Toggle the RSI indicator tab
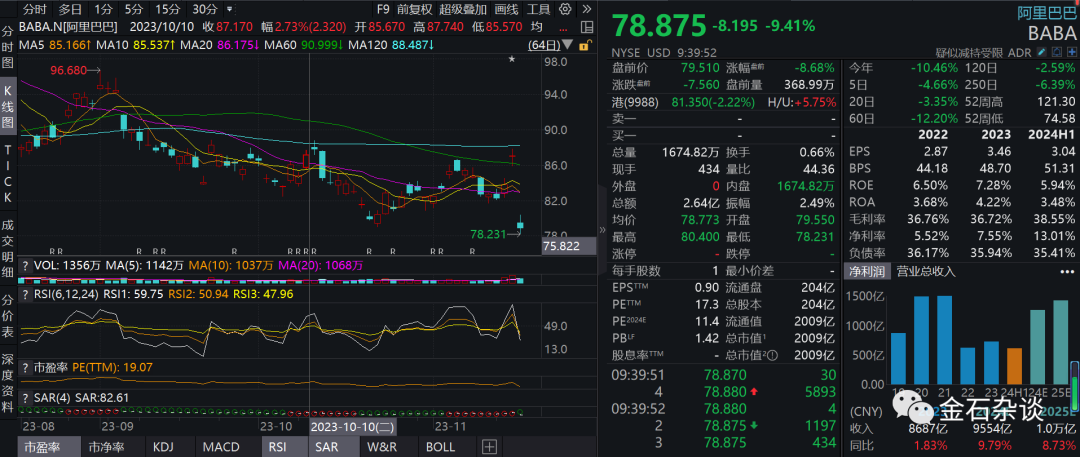The height and width of the screenshot is (457, 1080). pos(282,447)
